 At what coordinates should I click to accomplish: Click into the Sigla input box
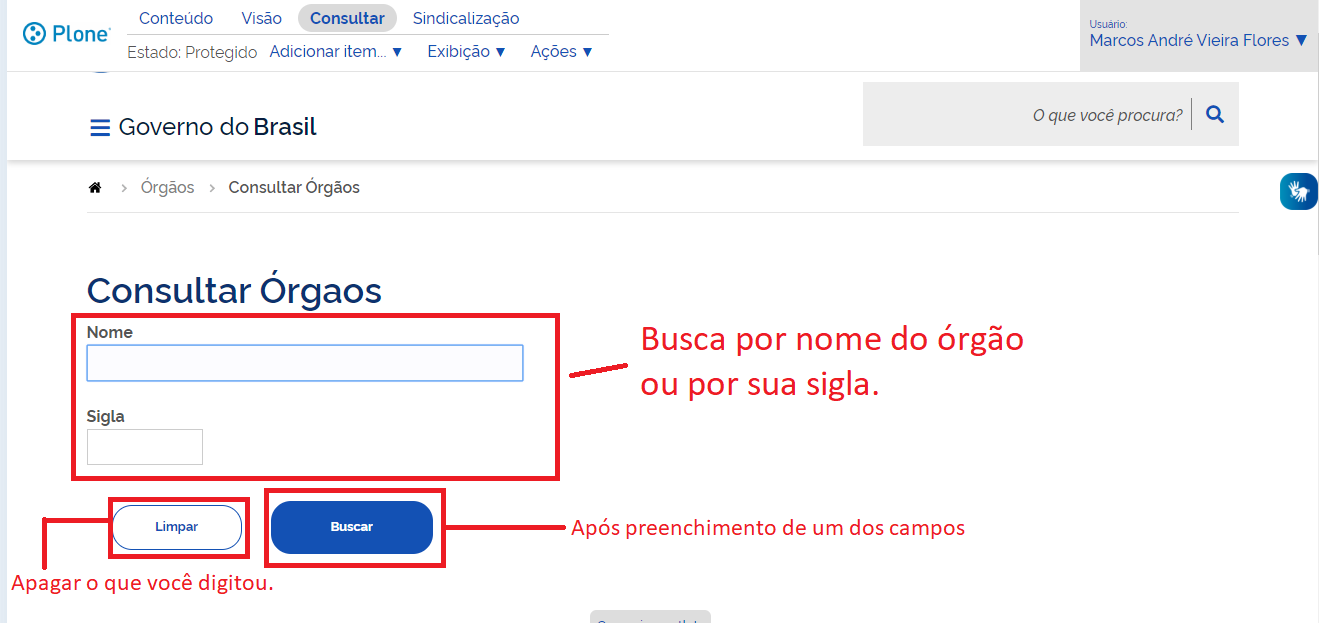point(145,447)
